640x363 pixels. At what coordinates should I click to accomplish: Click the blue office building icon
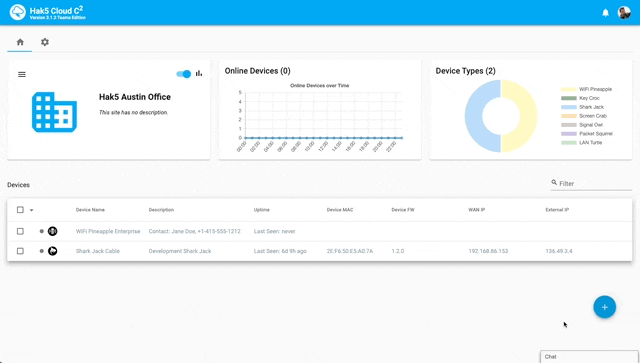[x=54, y=112]
